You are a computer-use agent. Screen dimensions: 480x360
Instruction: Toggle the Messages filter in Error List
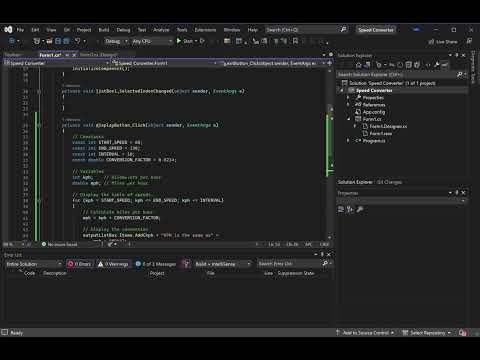[x=156, y=264]
